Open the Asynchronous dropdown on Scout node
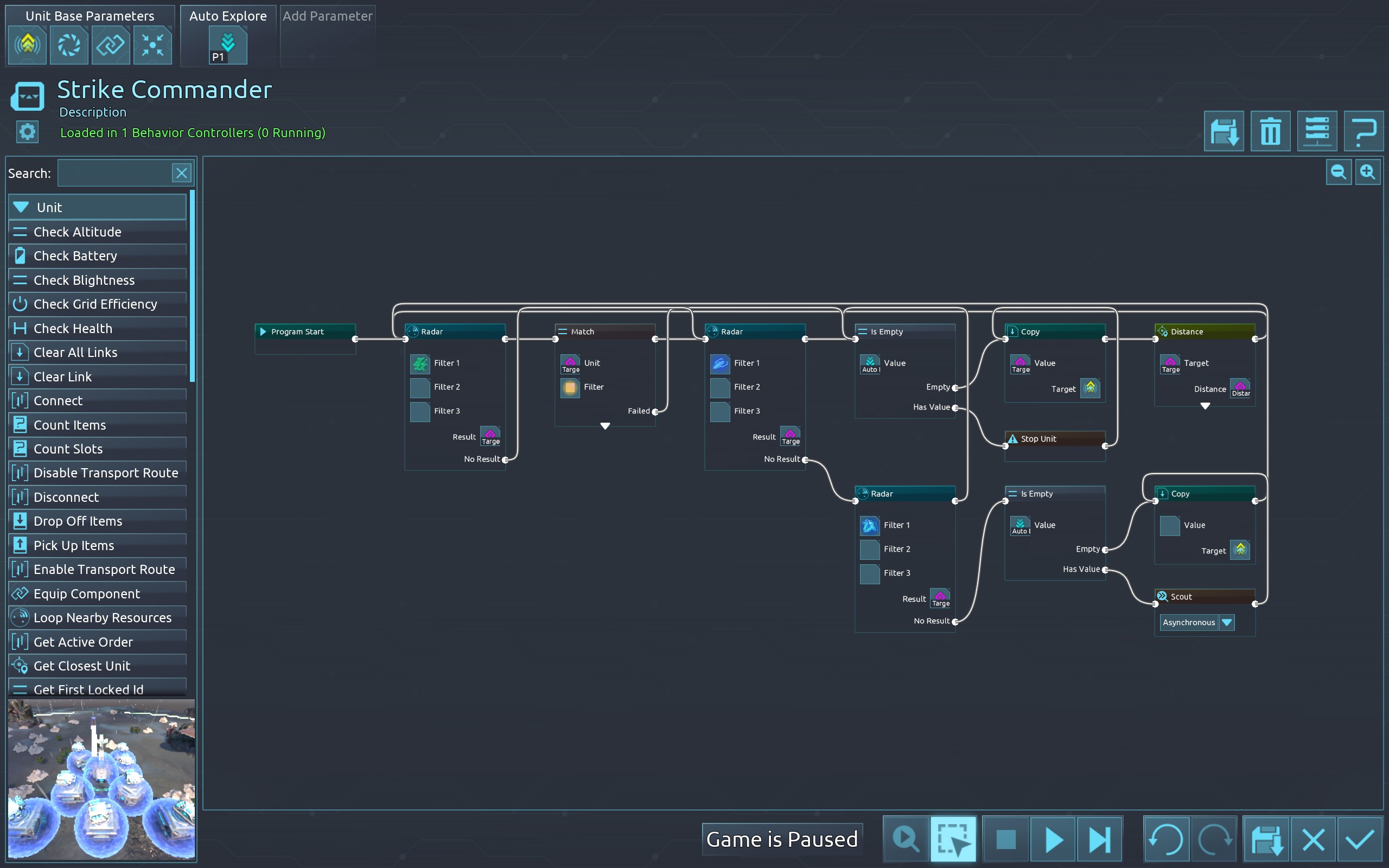This screenshot has width=1389, height=868. [1227, 622]
